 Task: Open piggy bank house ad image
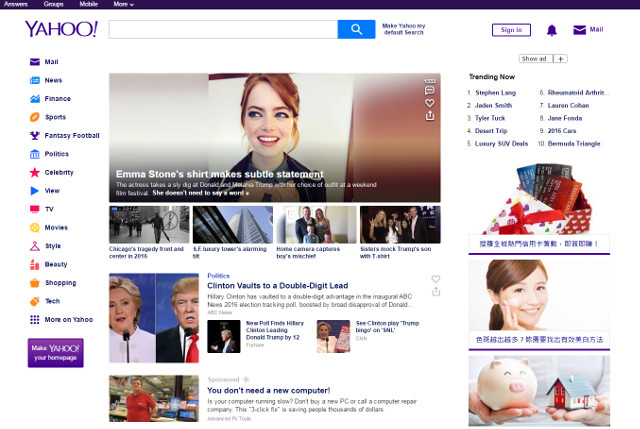pyautogui.click(x=539, y=391)
